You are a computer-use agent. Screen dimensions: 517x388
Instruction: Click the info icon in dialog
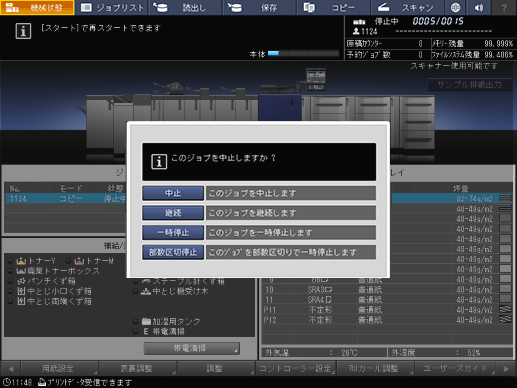(x=159, y=162)
